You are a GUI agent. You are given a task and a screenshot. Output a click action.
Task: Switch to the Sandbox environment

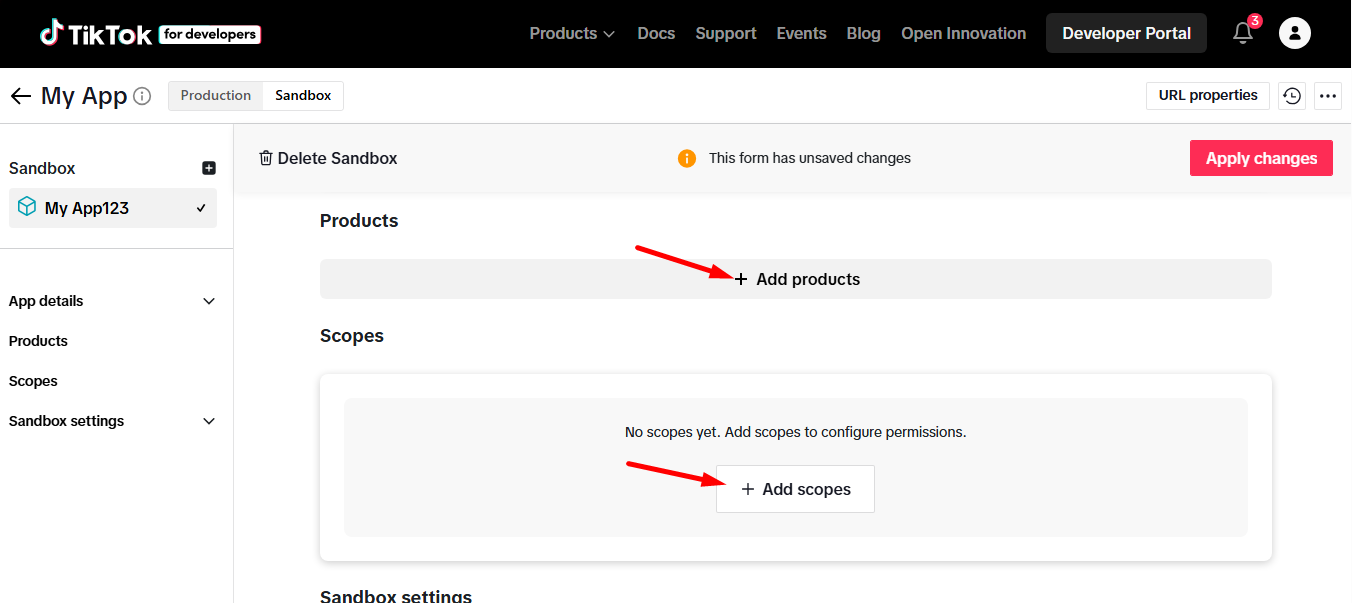(x=303, y=96)
